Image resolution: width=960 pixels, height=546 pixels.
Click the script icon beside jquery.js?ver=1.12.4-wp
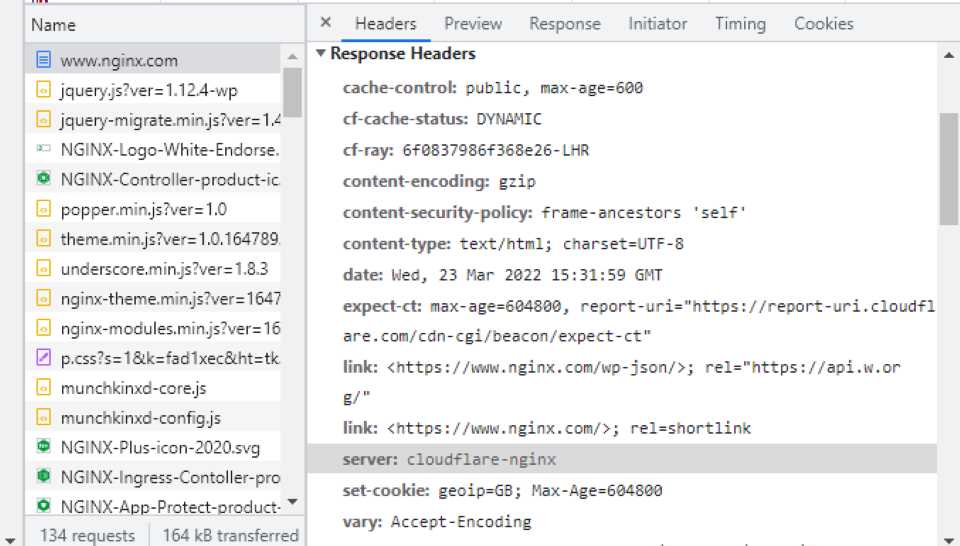click(x=43, y=90)
